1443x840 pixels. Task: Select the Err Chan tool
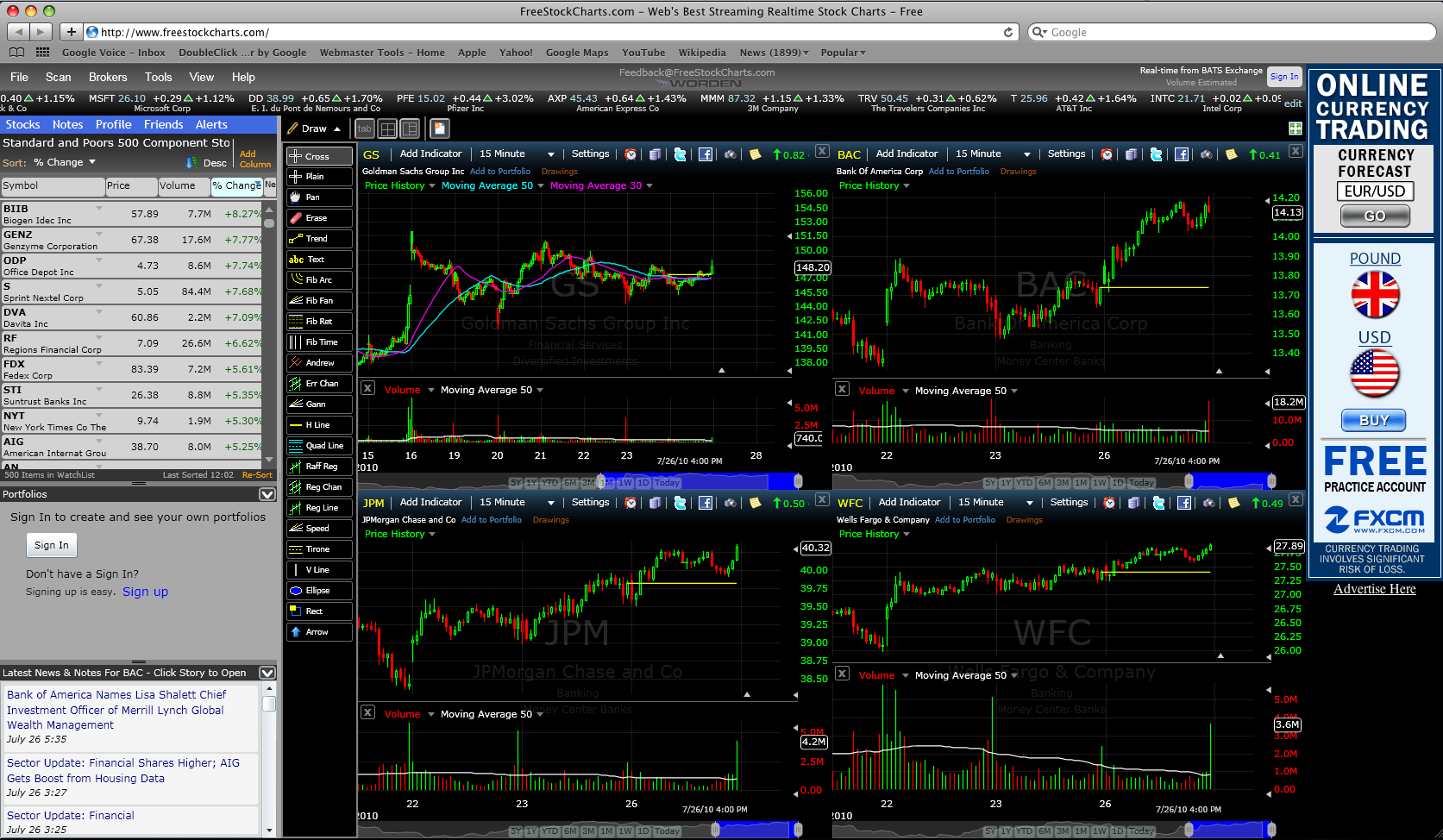click(x=319, y=384)
